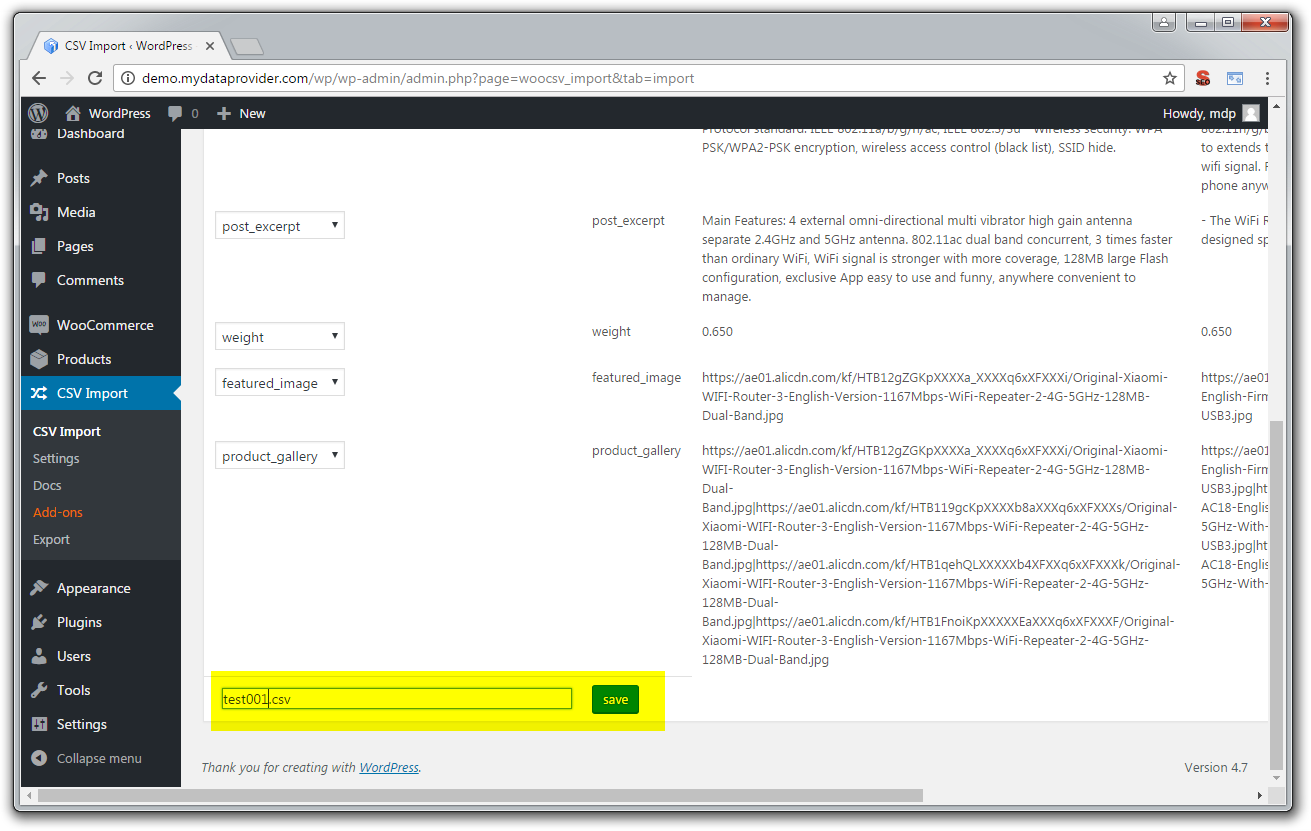1311x831 pixels.
Task: Click the user avatar next to Howdy, mdp
Action: click(1251, 113)
